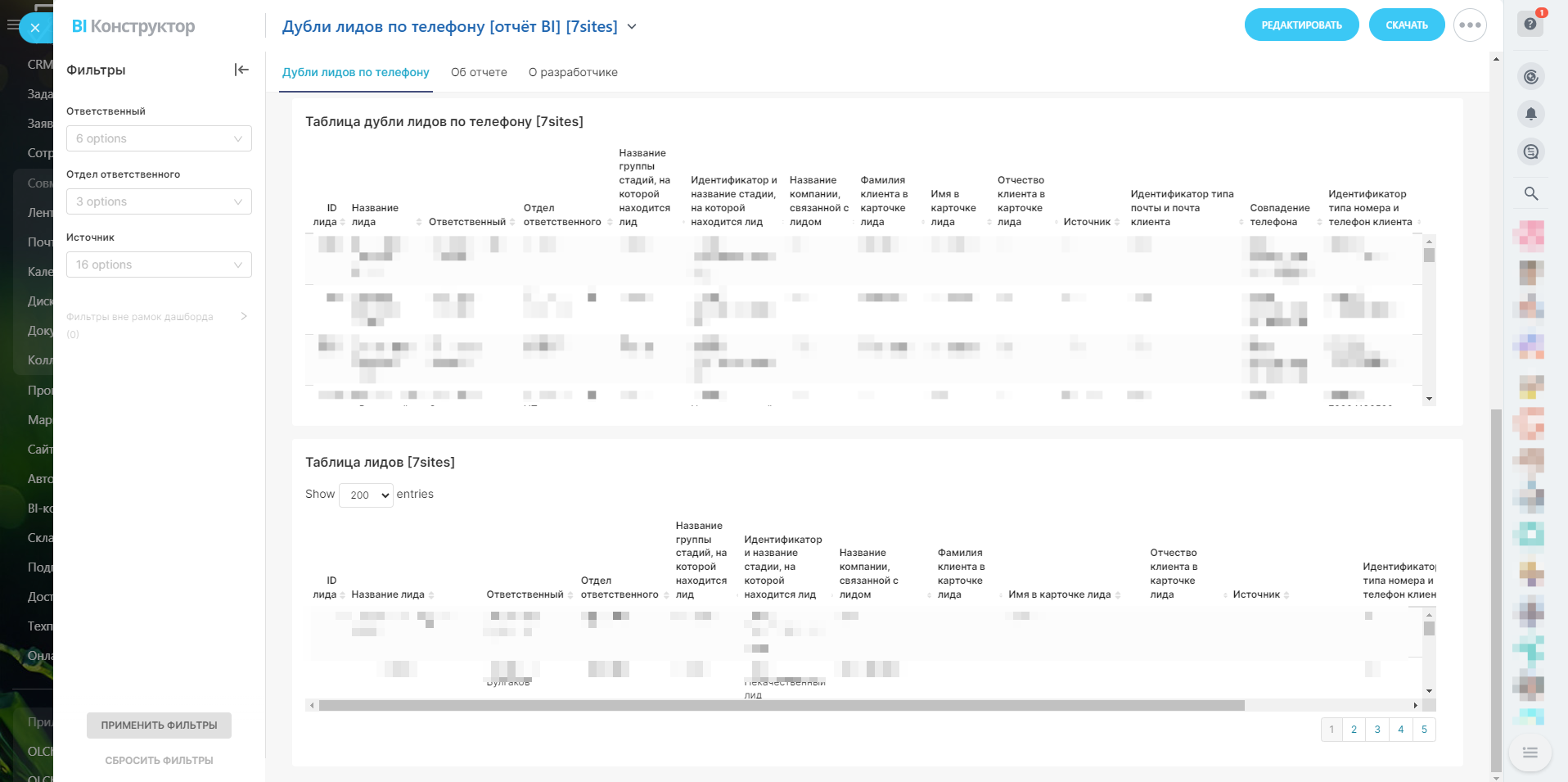Image resolution: width=1568 pixels, height=782 pixels.
Task: Sort duplicates table by Ответственный icon
Action: (x=512, y=222)
